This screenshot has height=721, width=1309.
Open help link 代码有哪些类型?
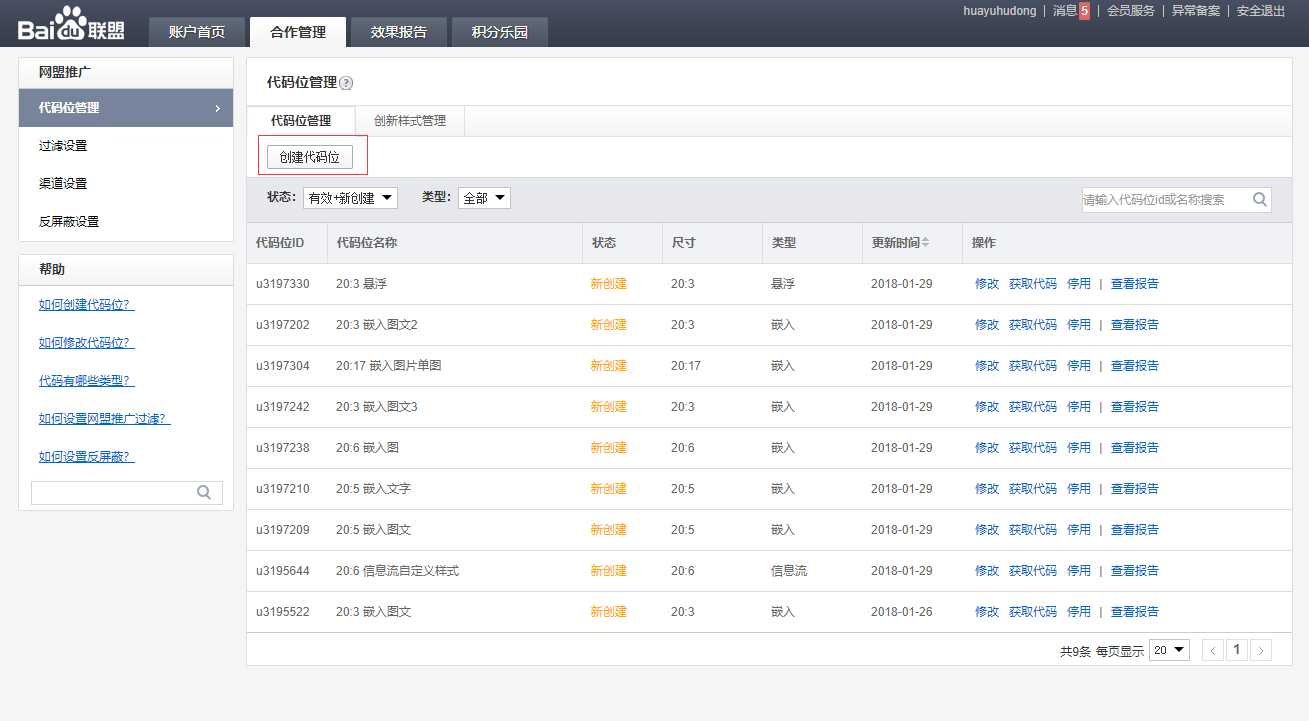pyautogui.click(x=86, y=381)
